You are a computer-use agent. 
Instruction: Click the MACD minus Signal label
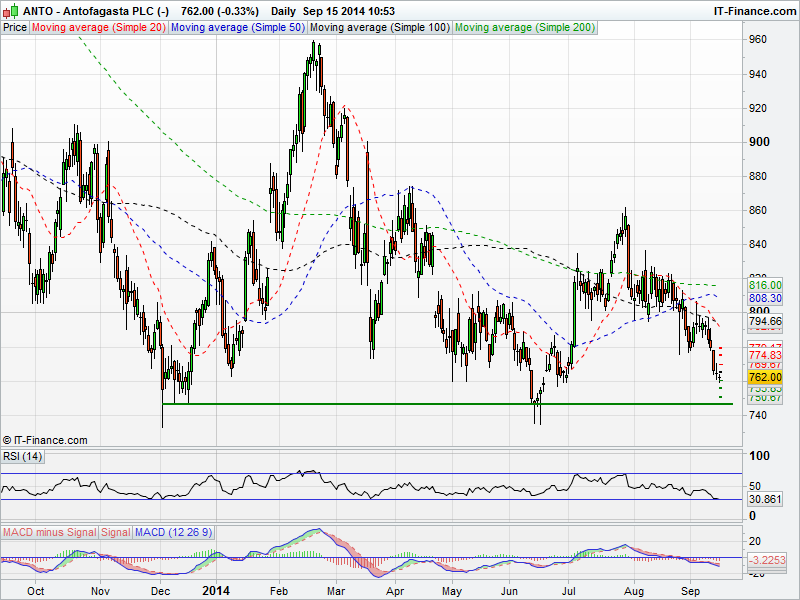(49, 530)
